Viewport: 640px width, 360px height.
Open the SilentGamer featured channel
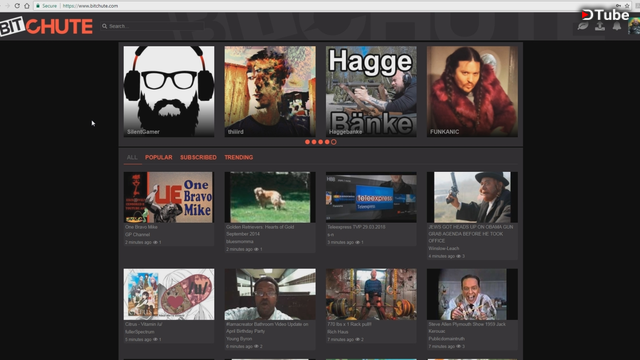click(169, 91)
